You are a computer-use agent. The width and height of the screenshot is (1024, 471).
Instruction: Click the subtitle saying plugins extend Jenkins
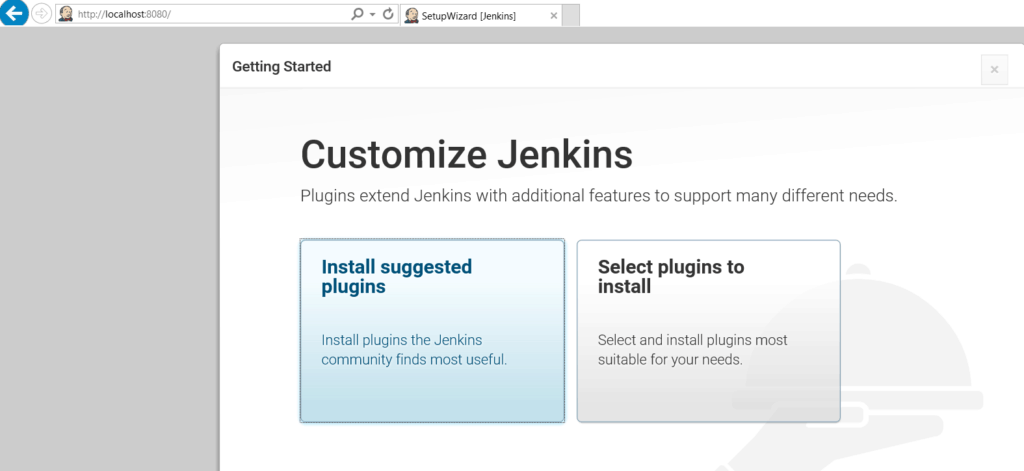point(599,196)
